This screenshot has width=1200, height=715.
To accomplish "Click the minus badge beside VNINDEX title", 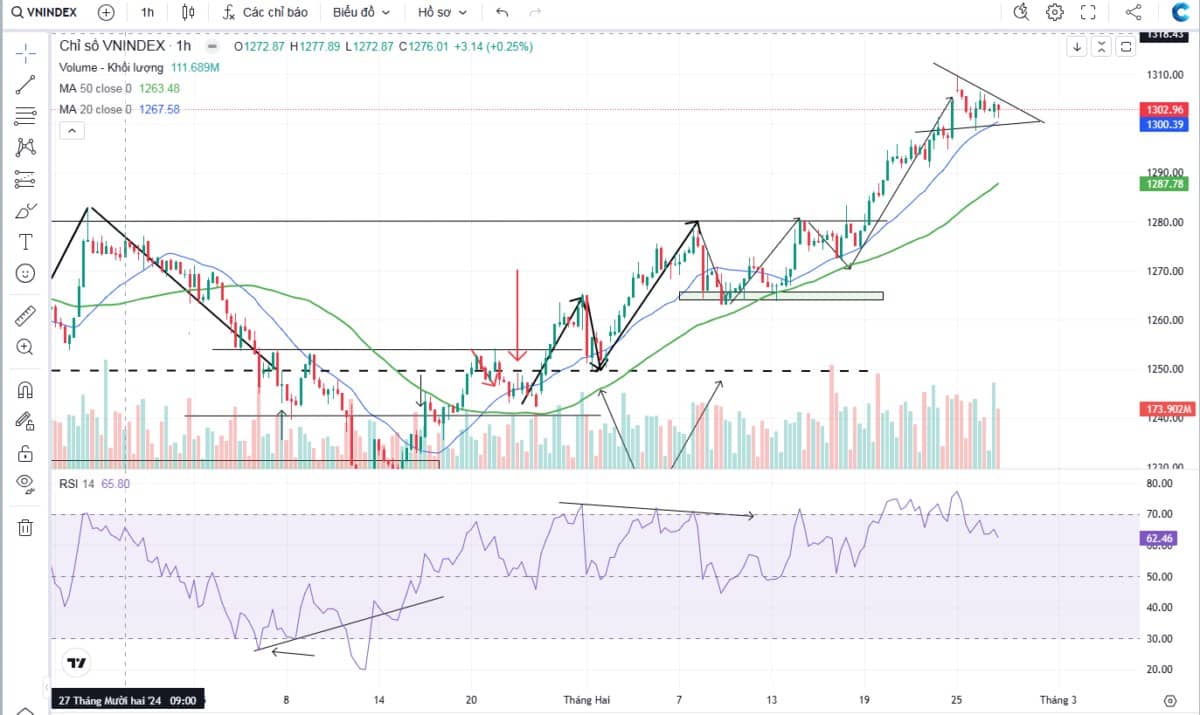I will (x=211, y=46).
